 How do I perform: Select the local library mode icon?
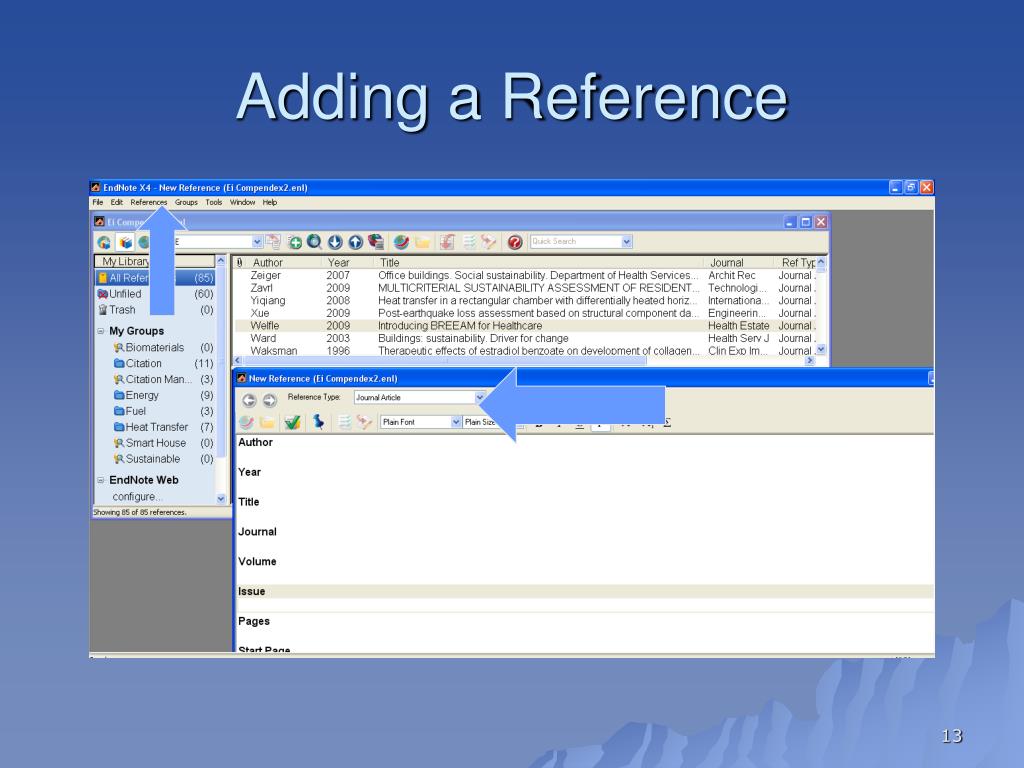pos(125,242)
